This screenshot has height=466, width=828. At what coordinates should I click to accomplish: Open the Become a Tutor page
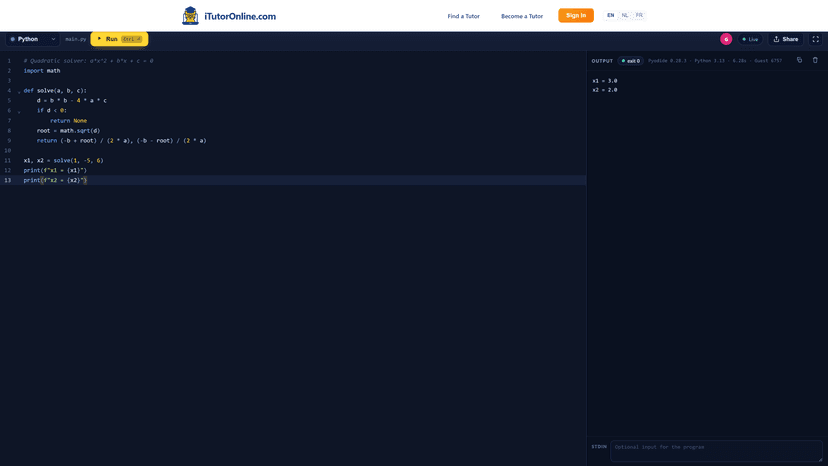pyautogui.click(x=522, y=16)
